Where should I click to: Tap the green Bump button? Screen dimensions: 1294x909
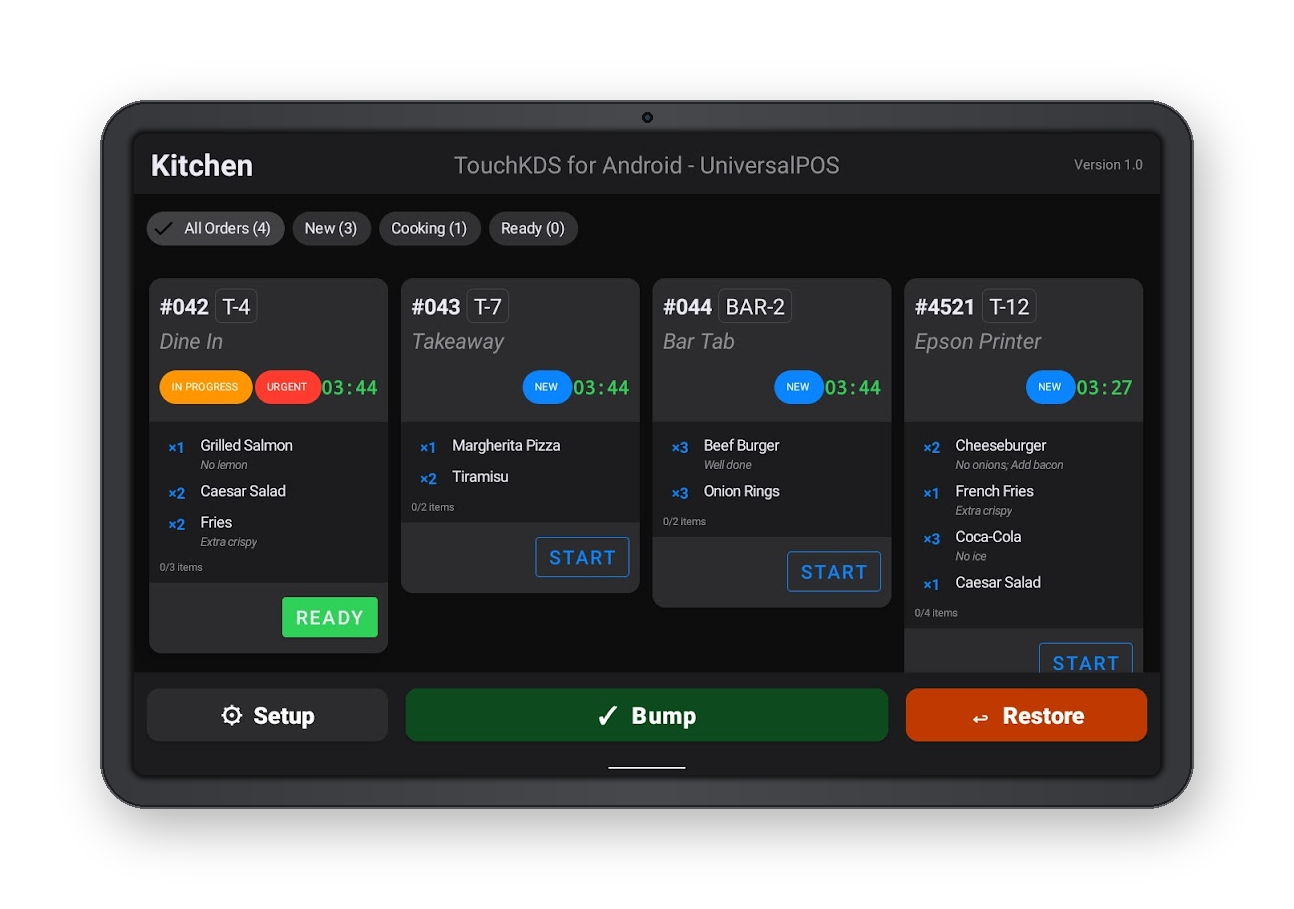tap(646, 715)
